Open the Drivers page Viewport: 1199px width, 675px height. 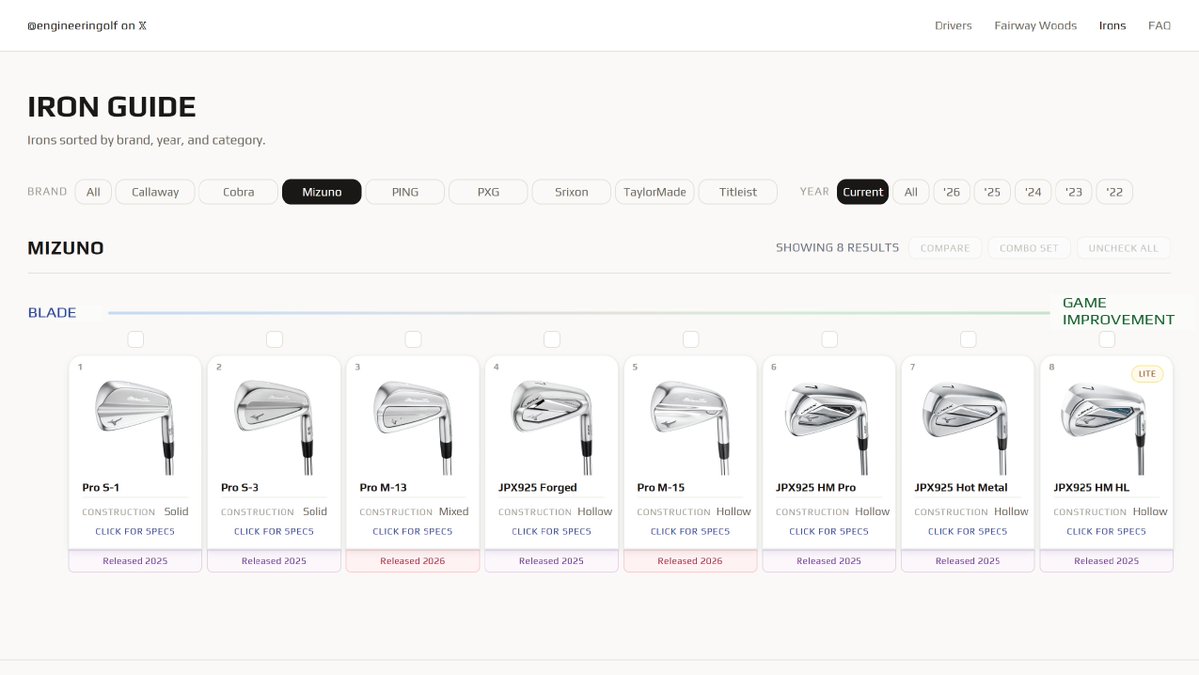953,25
